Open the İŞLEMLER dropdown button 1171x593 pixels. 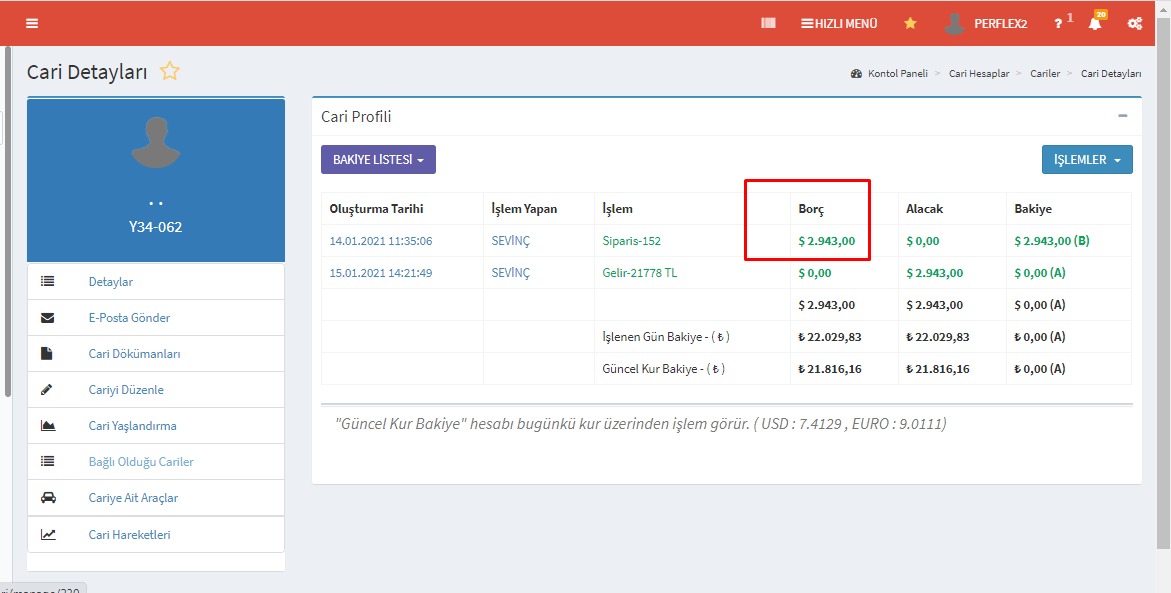(x=1087, y=160)
